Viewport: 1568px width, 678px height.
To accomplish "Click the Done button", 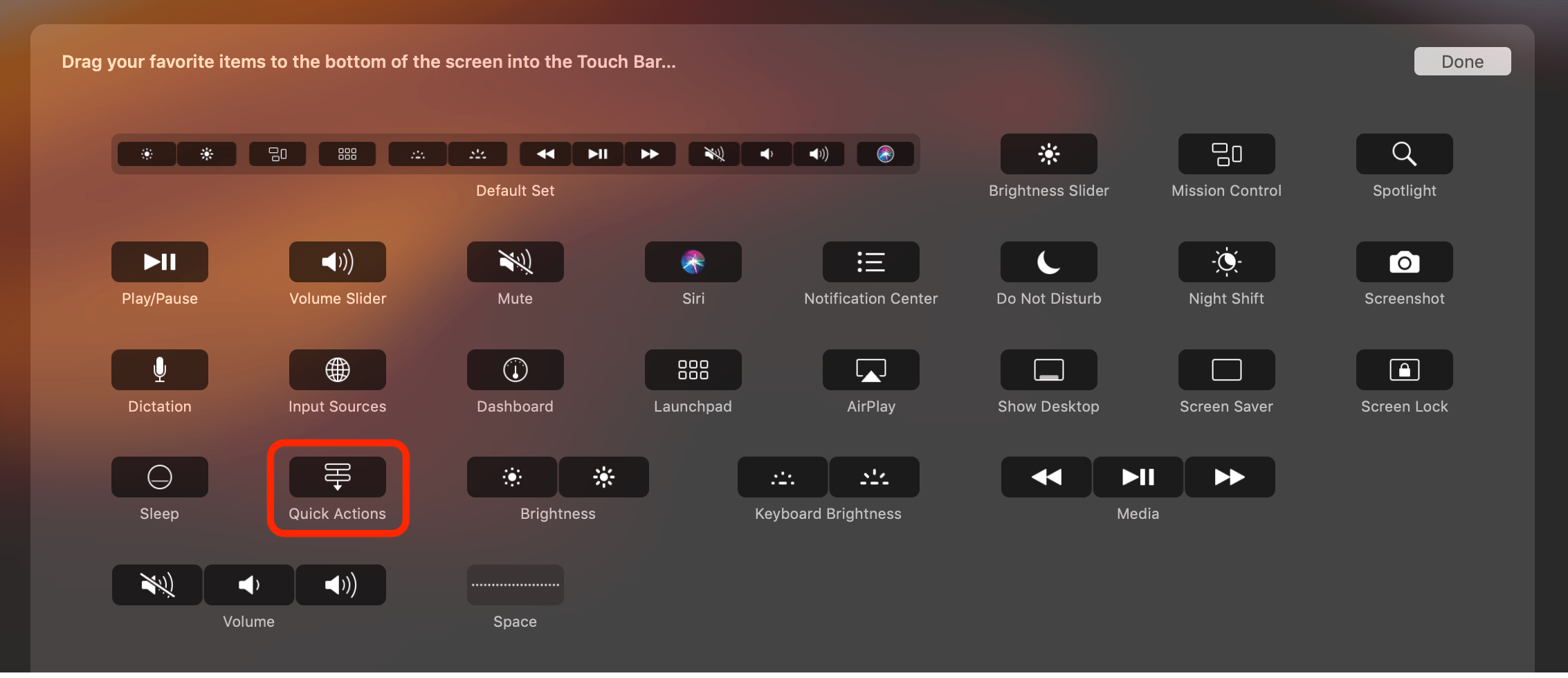I will point(1462,61).
